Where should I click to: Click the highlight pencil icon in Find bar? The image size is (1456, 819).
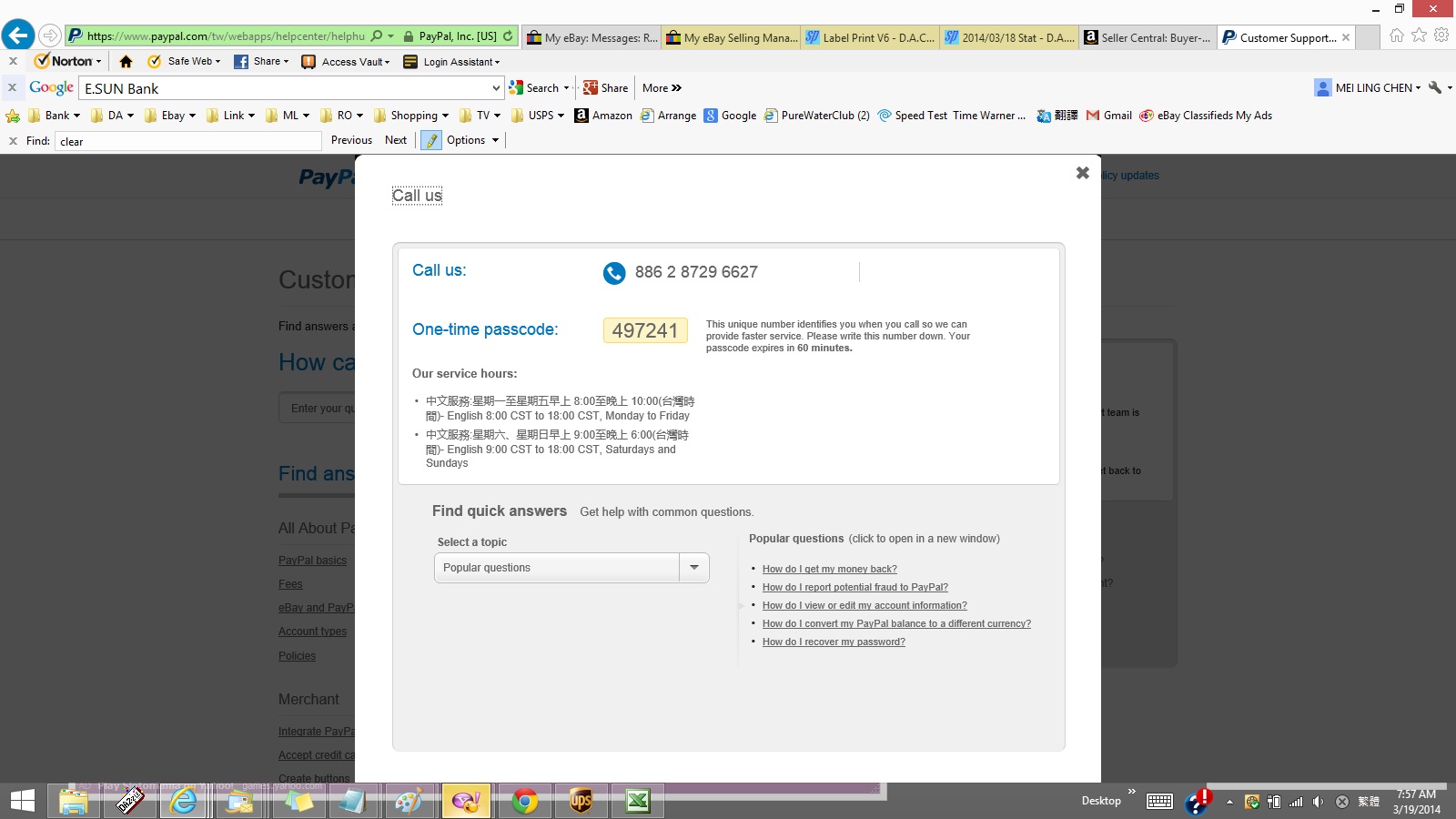[431, 140]
